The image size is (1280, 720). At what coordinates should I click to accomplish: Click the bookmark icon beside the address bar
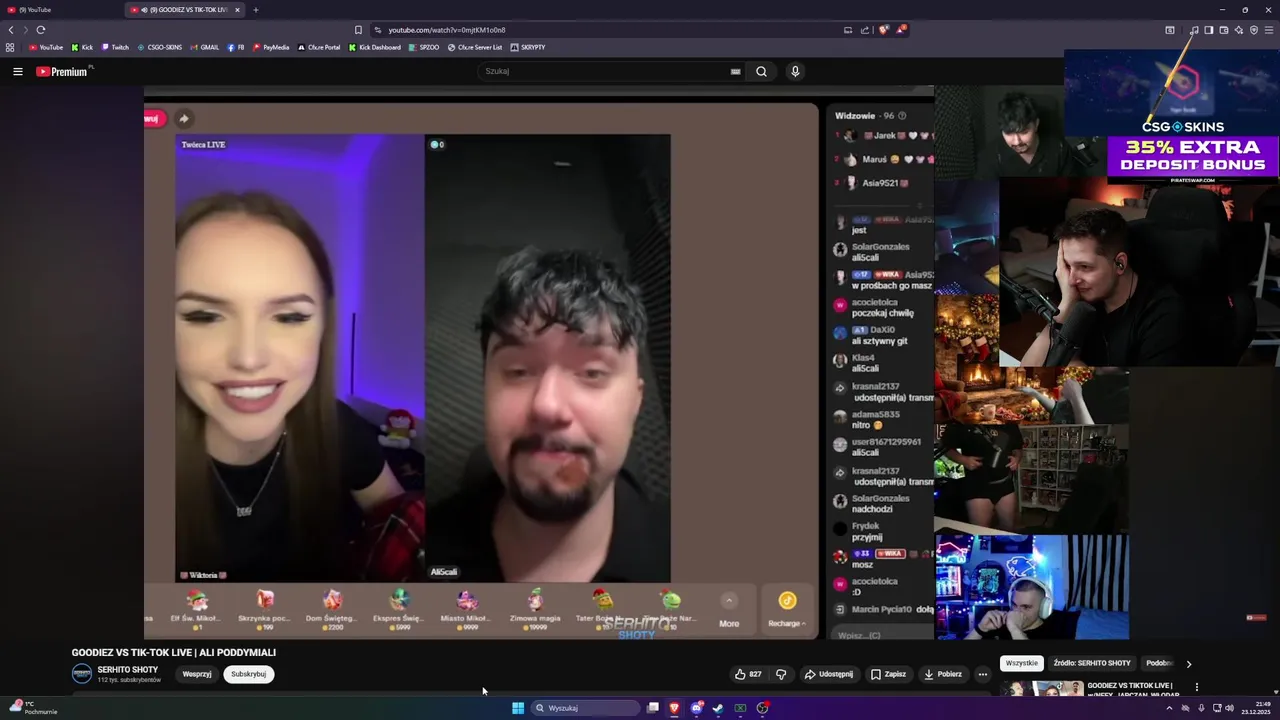(x=358, y=30)
